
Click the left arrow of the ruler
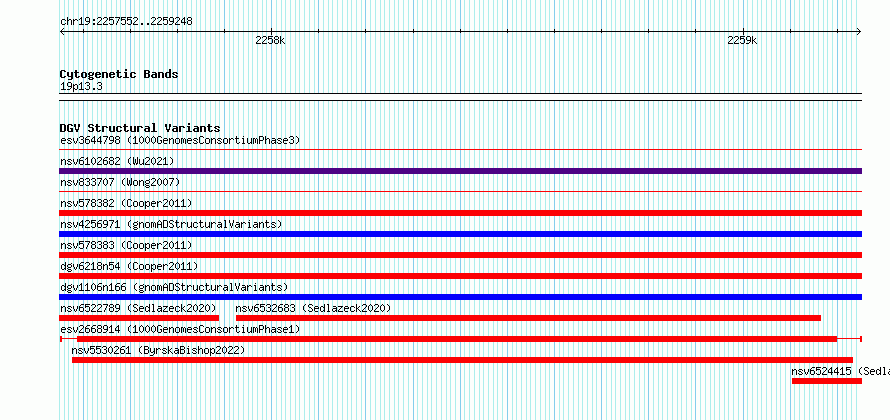coord(63,31)
